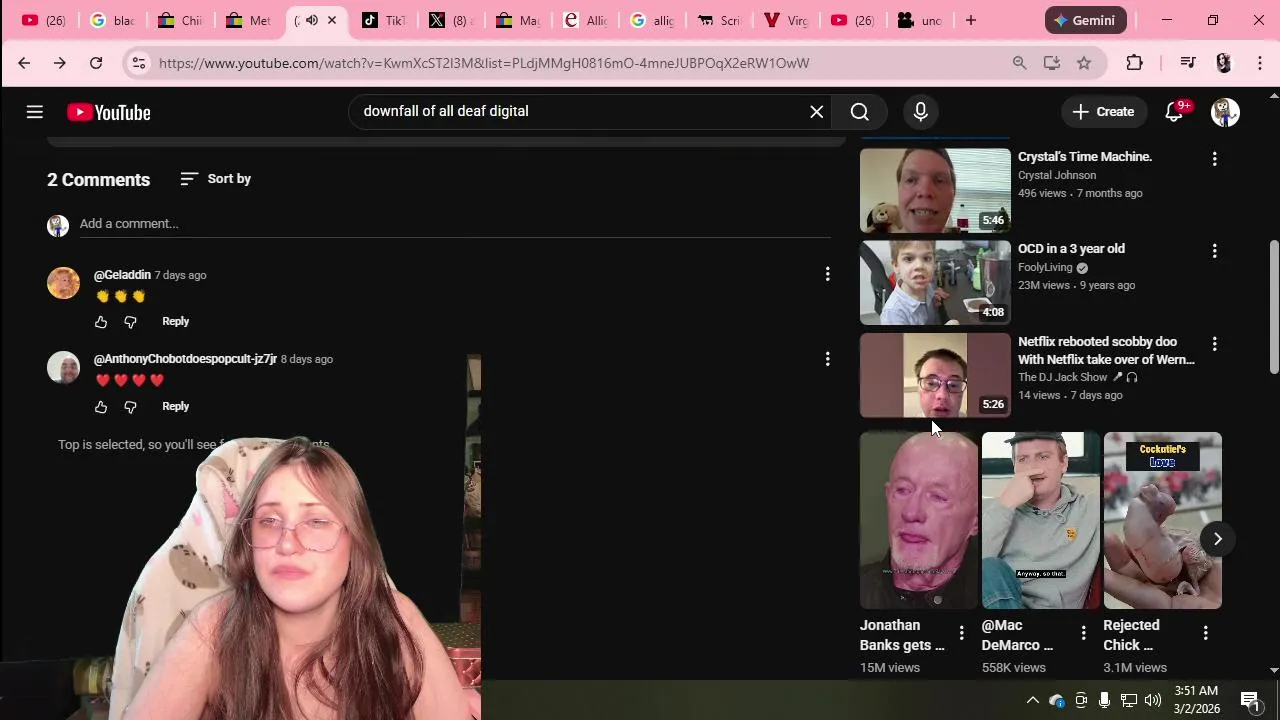
Task: Open the browser extensions puzzle icon
Action: coord(1134,63)
